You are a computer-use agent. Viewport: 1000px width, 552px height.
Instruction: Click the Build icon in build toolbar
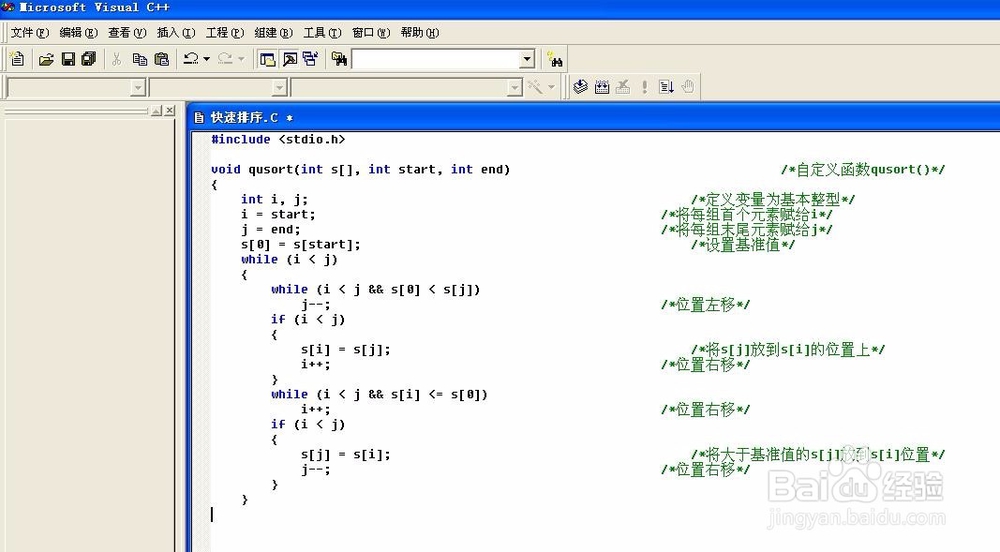click(601, 87)
